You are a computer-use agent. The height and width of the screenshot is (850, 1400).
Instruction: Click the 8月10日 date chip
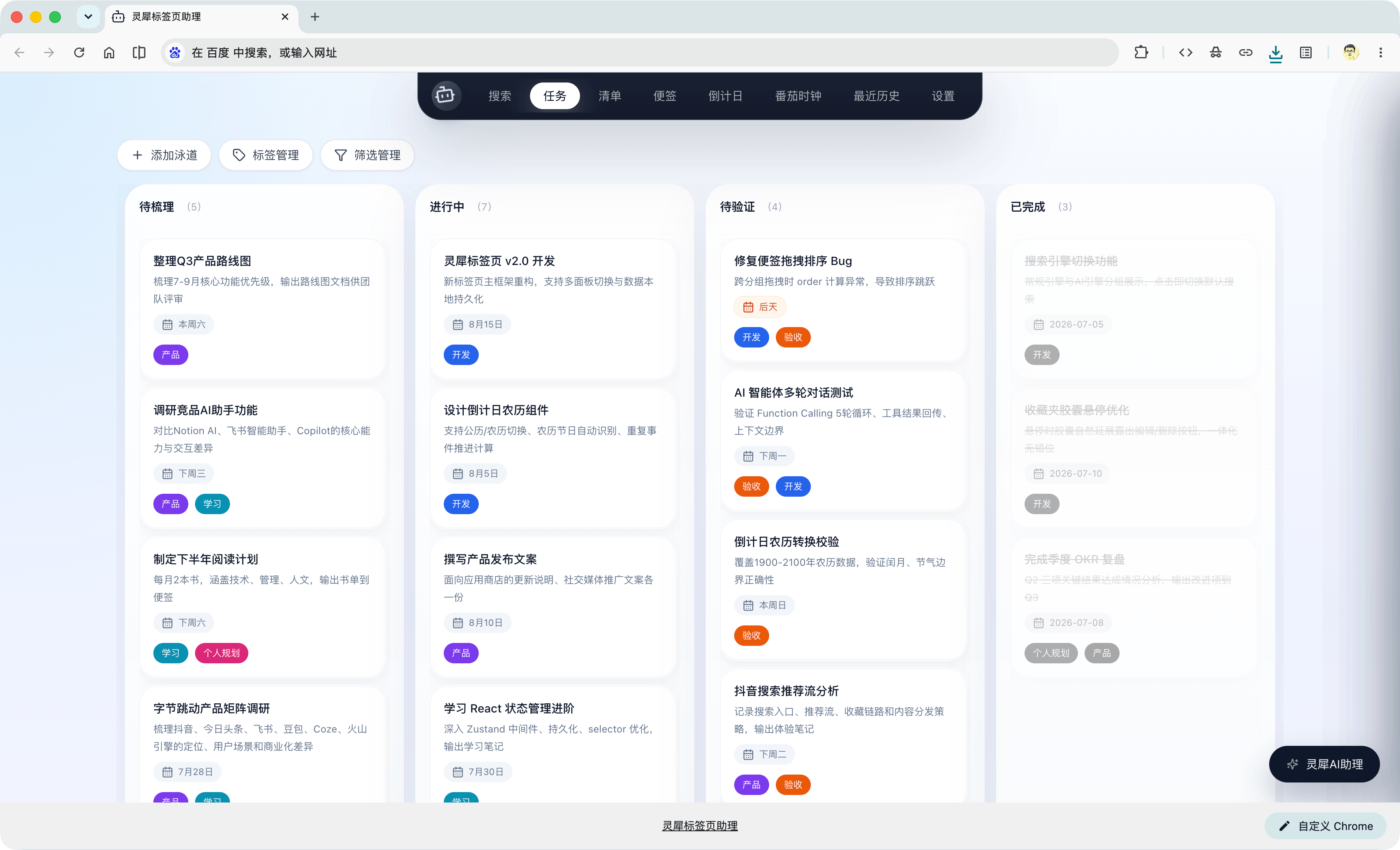tap(477, 623)
